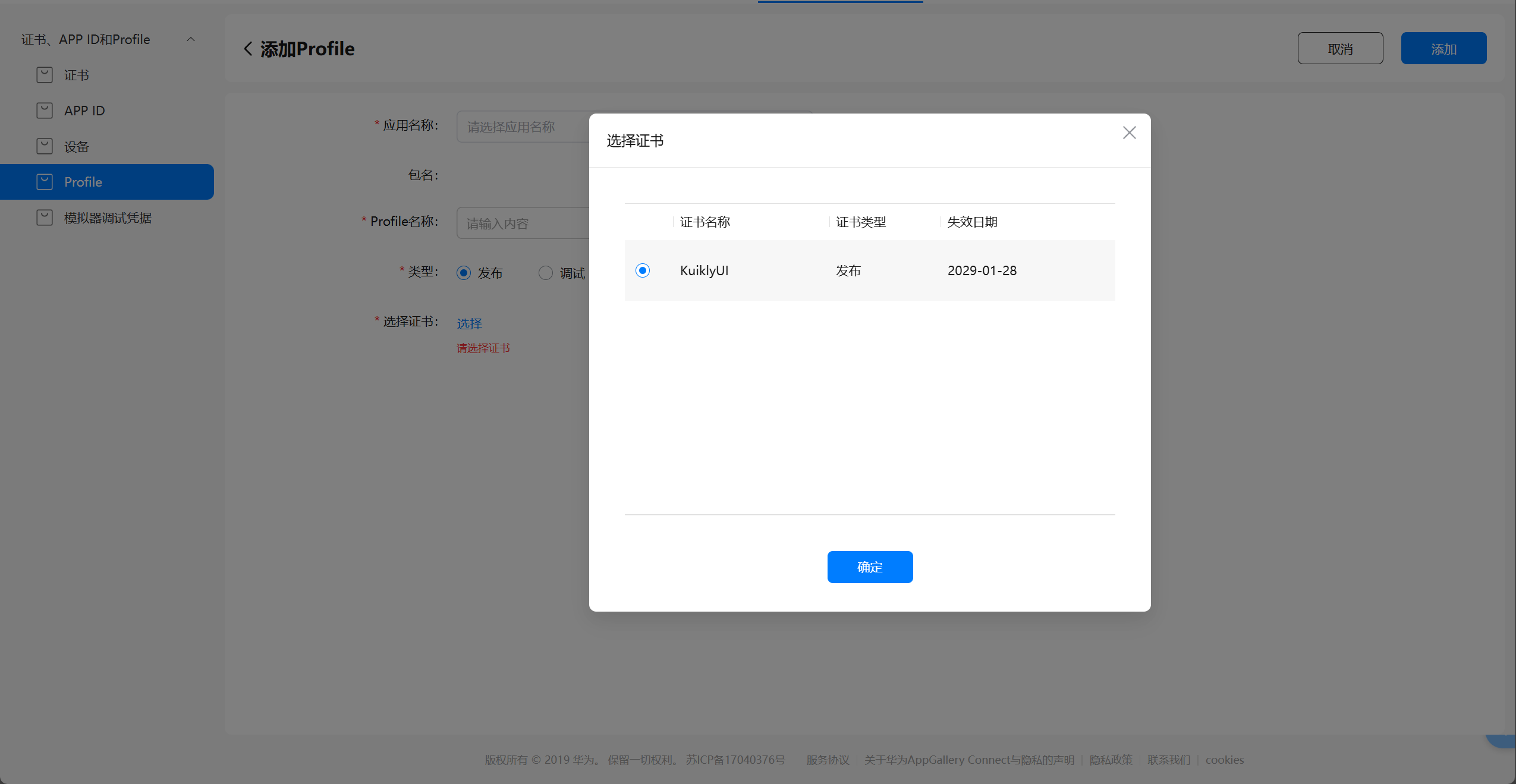Collapse the 证书、APP ID和Profile section

coord(191,39)
